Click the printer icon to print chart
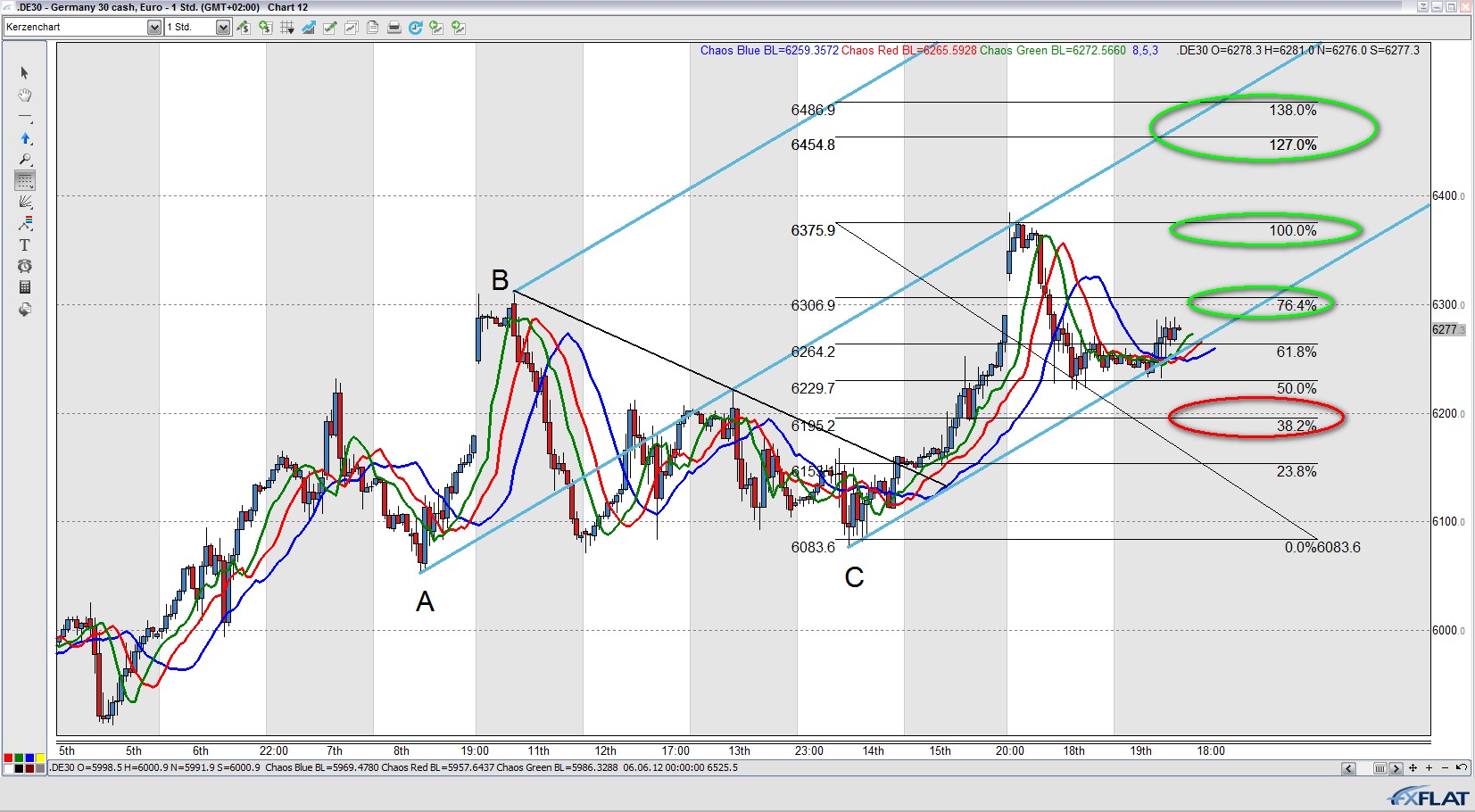Image resolution: width=1475 pixels, height=812 pixels. (x=394, y=28)
